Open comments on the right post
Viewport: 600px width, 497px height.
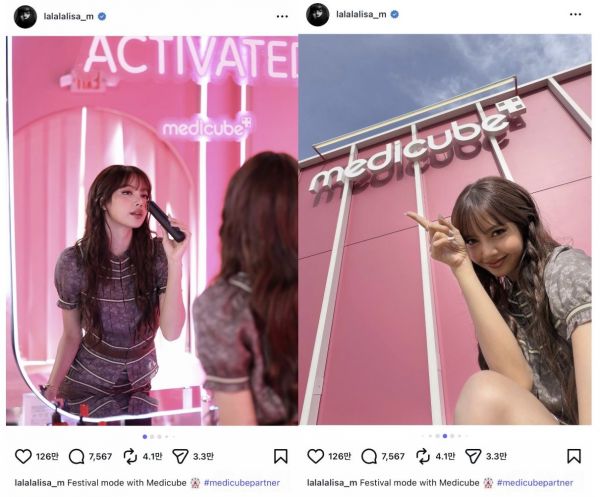(x=369, y=456)
